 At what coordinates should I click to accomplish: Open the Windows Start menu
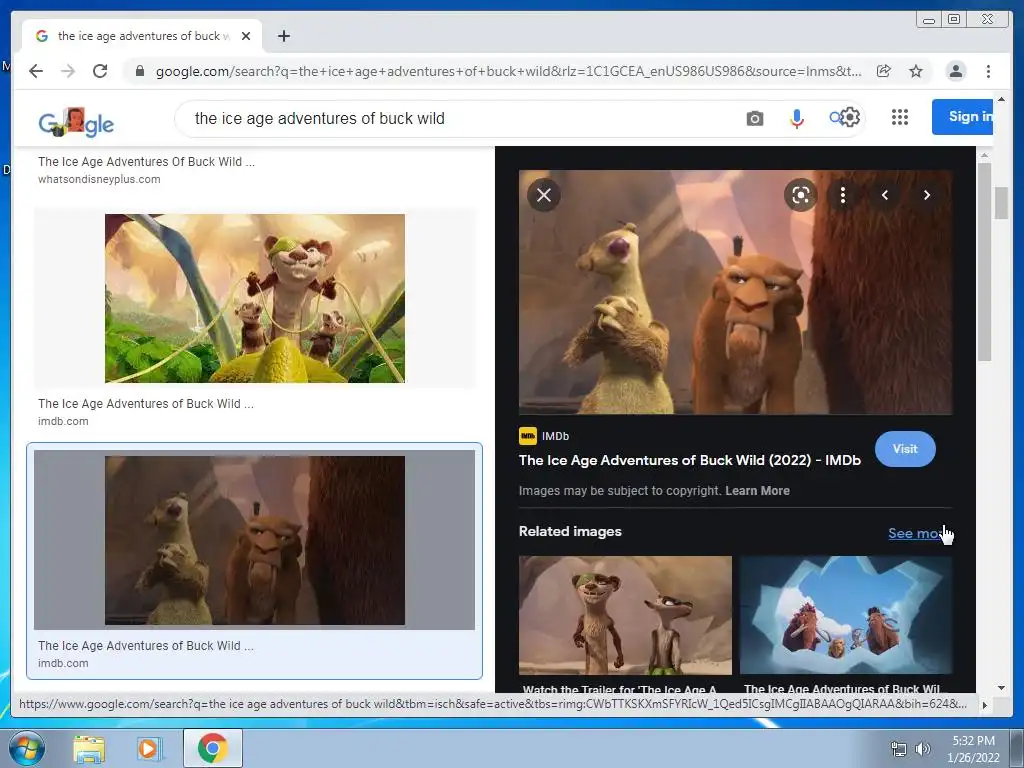[x=26, y=748]
